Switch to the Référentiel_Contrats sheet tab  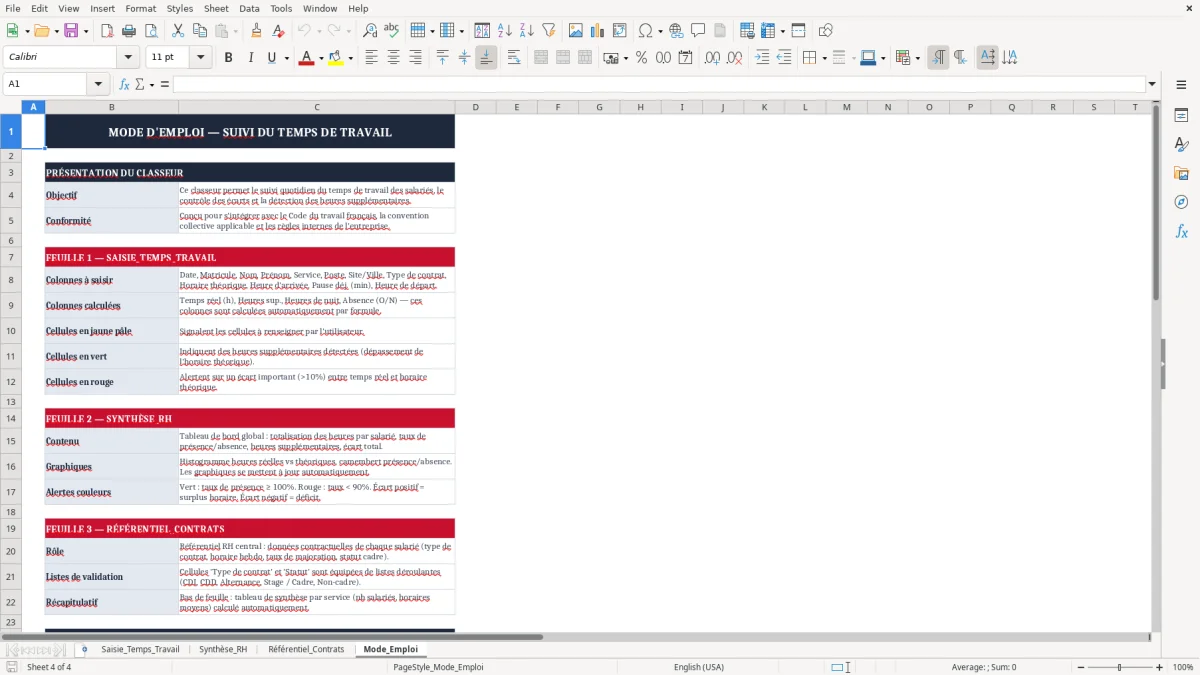306,649
